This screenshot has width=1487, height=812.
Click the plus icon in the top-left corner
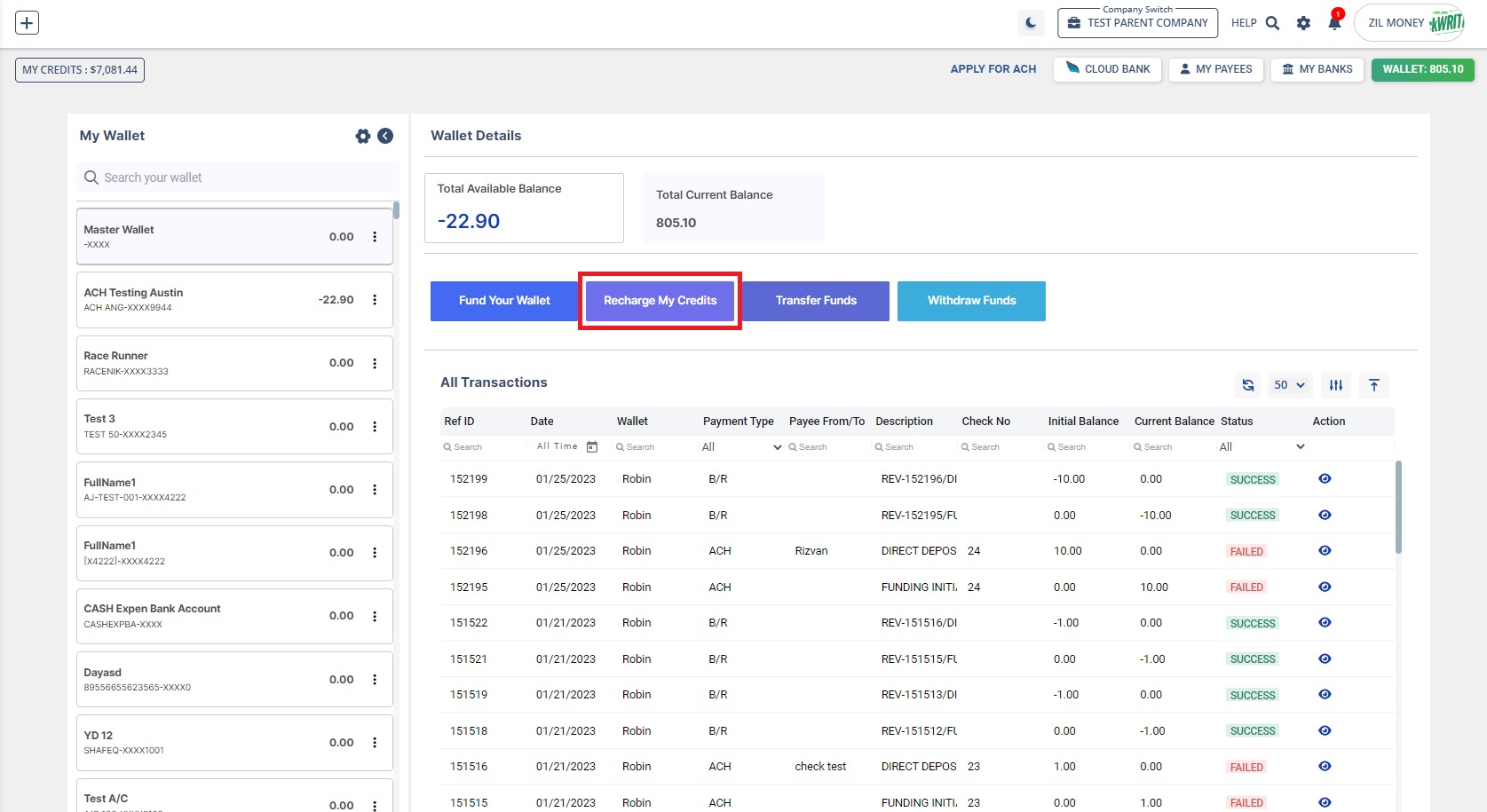coord(28,23)
